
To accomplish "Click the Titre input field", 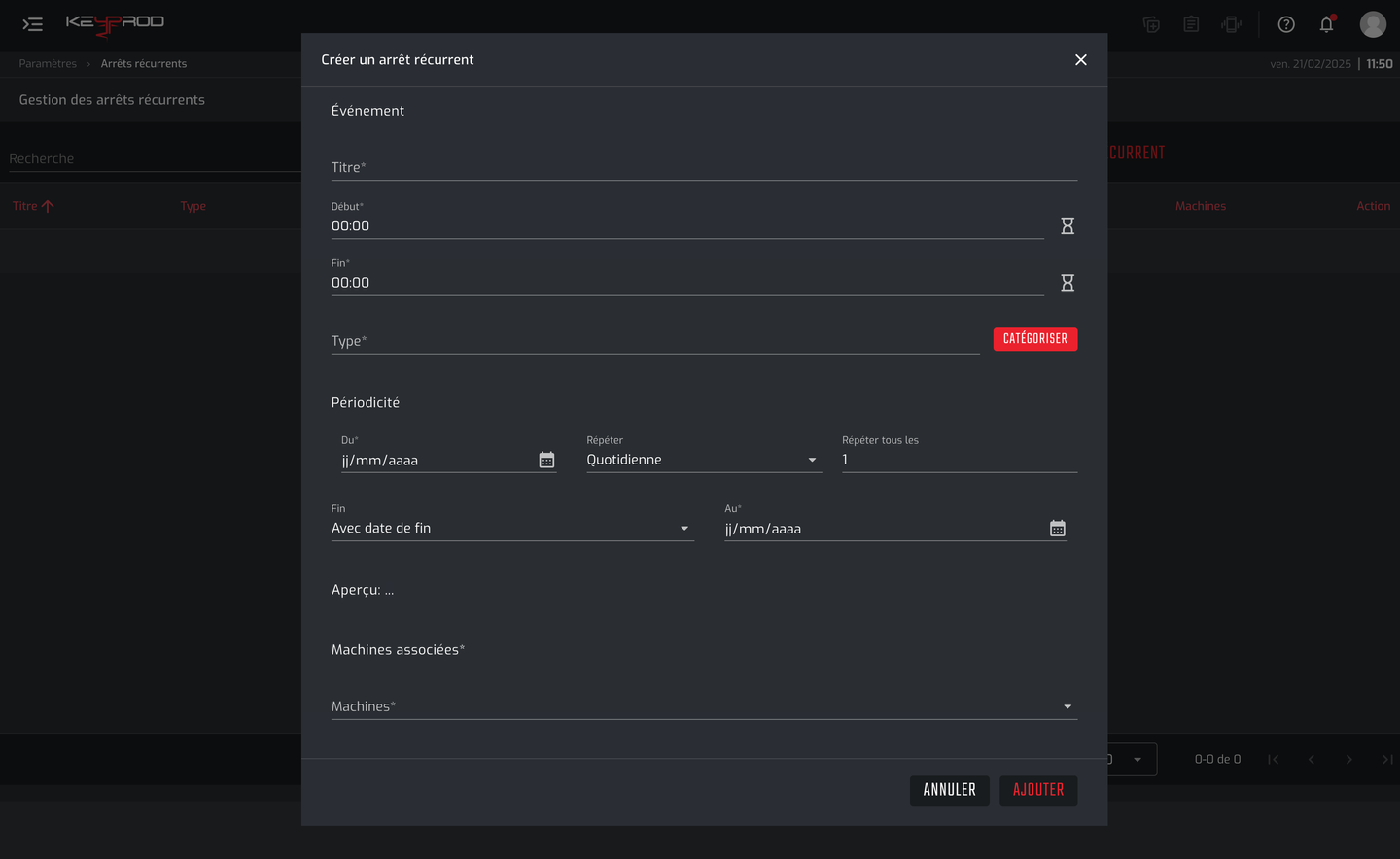I will tap(704, 167).
